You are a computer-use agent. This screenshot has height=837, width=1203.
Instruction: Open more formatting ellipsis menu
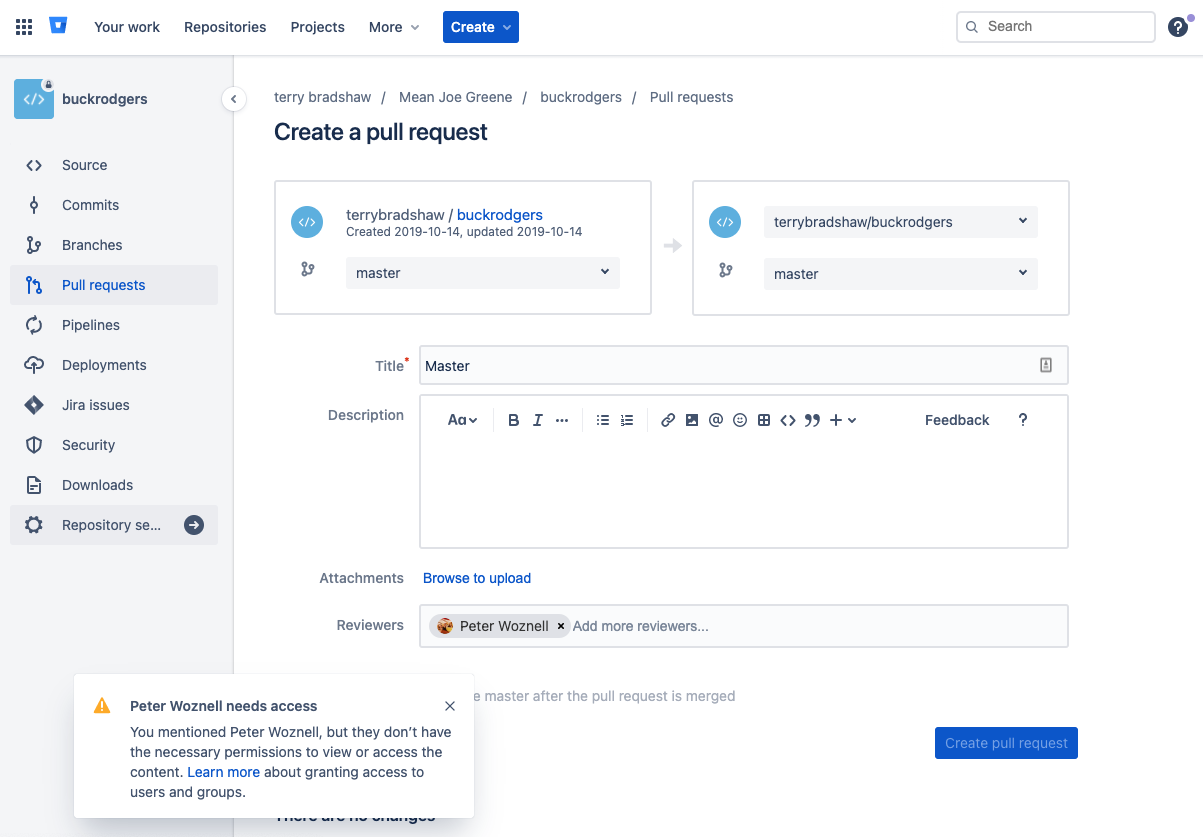(x=562, y=420)
